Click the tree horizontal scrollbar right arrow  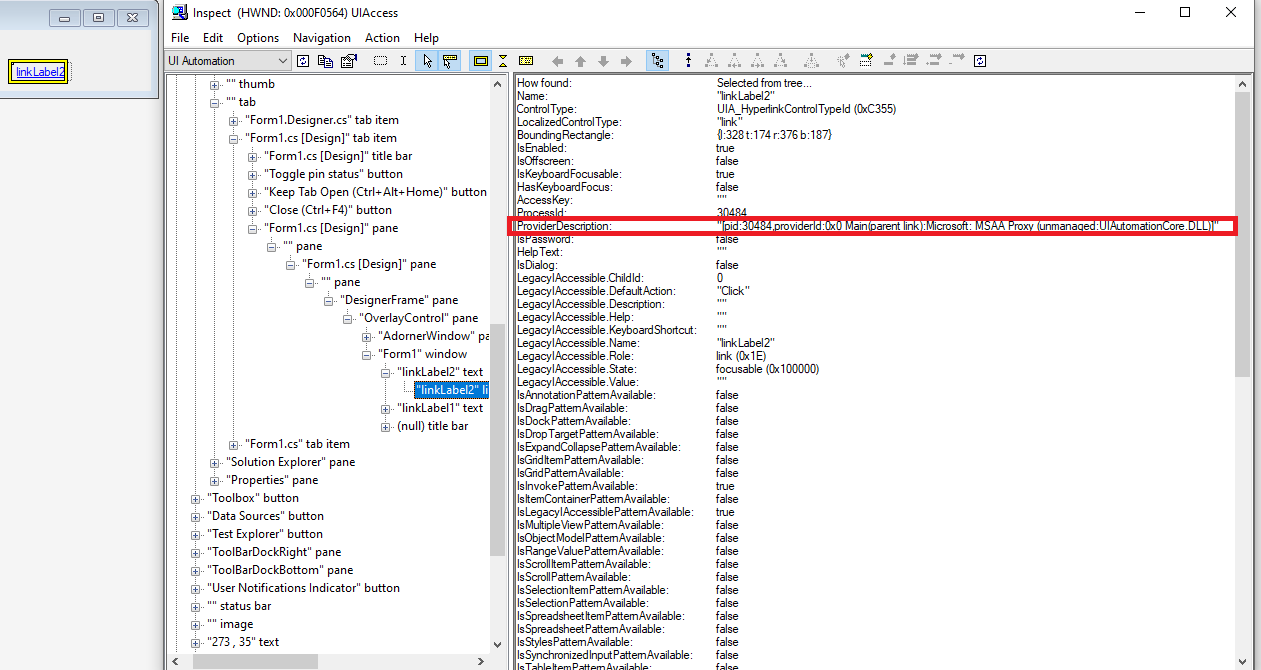(x=481, y=662)
